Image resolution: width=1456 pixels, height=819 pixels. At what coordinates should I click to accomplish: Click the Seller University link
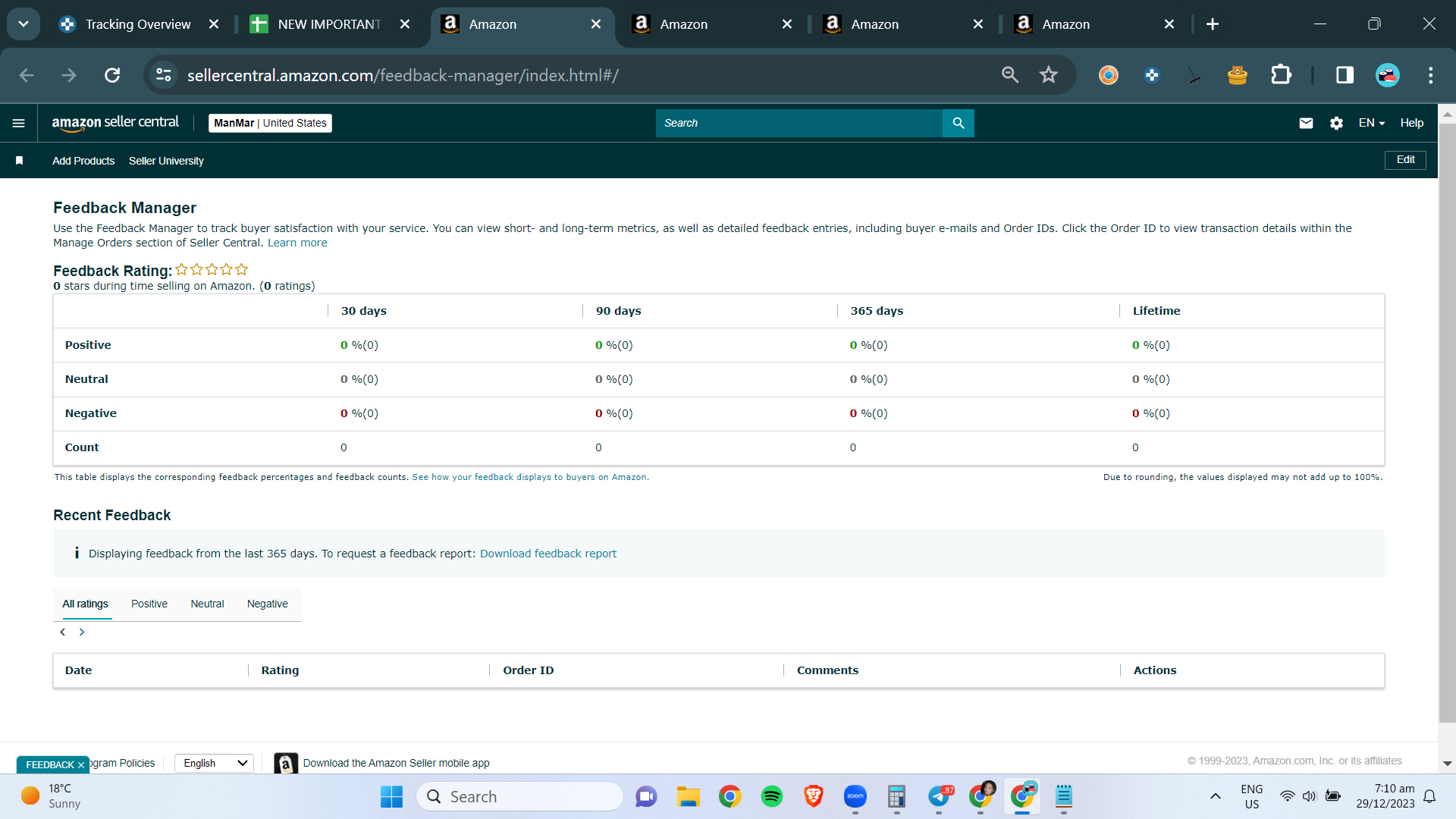pyautogui.click(x=166, y=161)
